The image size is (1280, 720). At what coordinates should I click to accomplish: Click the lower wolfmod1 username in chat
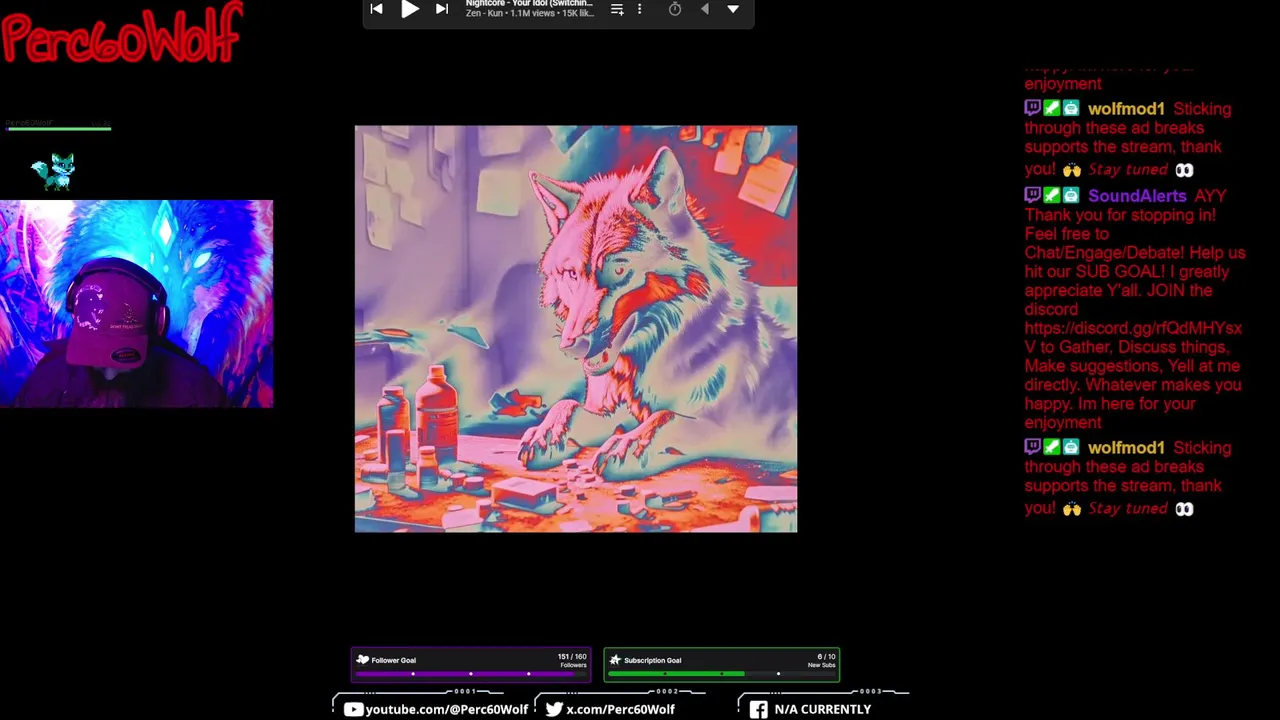click(x=1126, y=448)
